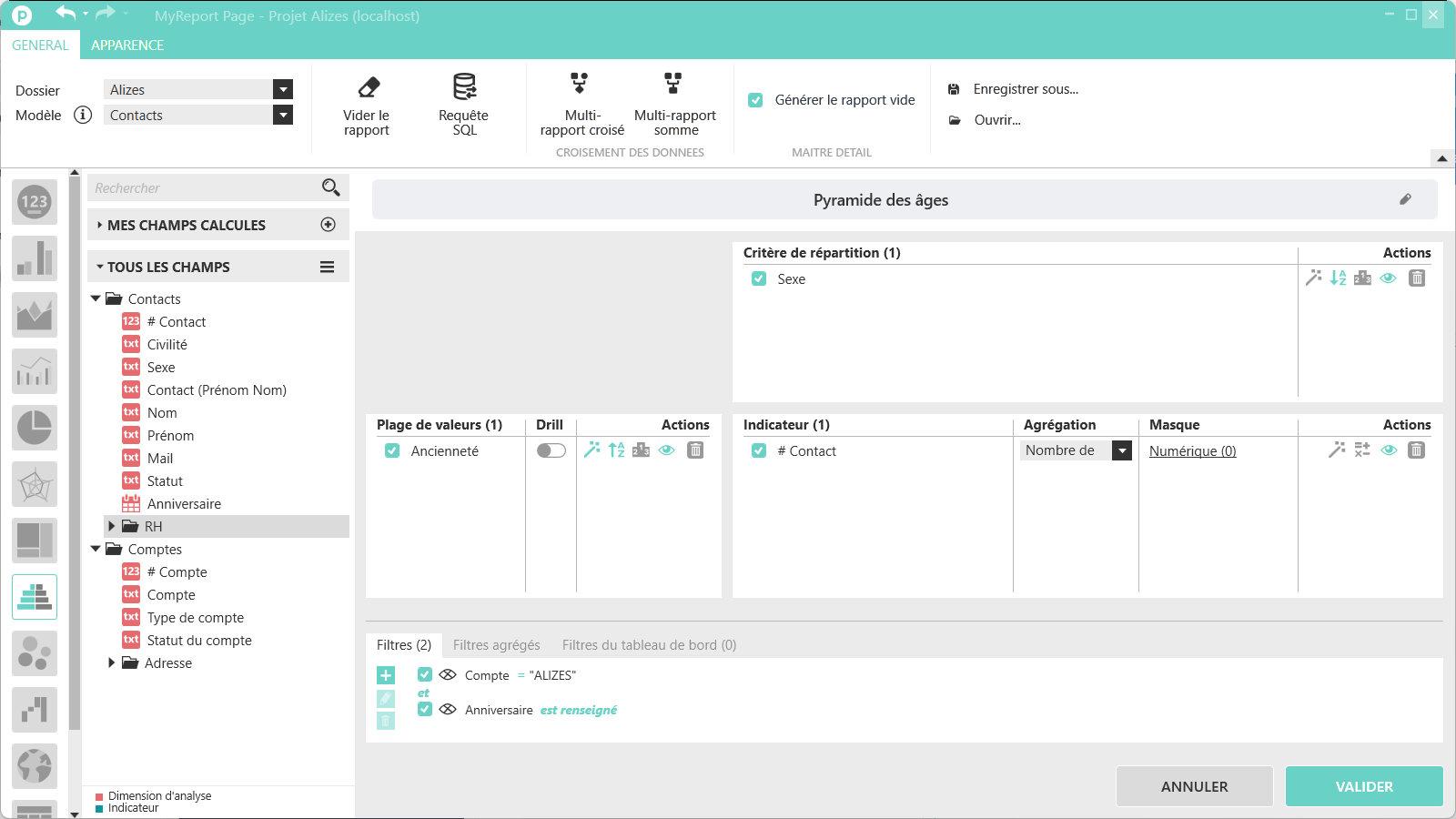Expand the RH folder in field tree
Viewport: 1456px width, 819px height.
point(112,526)
